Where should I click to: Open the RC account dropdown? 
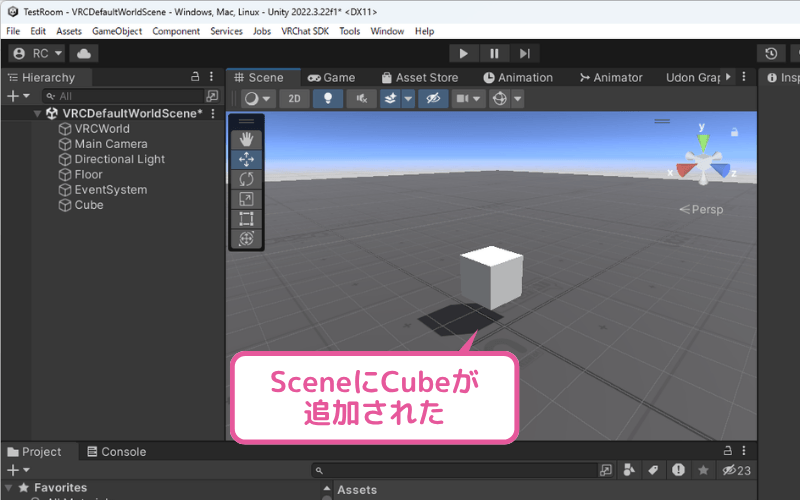[x=38, y=54]
